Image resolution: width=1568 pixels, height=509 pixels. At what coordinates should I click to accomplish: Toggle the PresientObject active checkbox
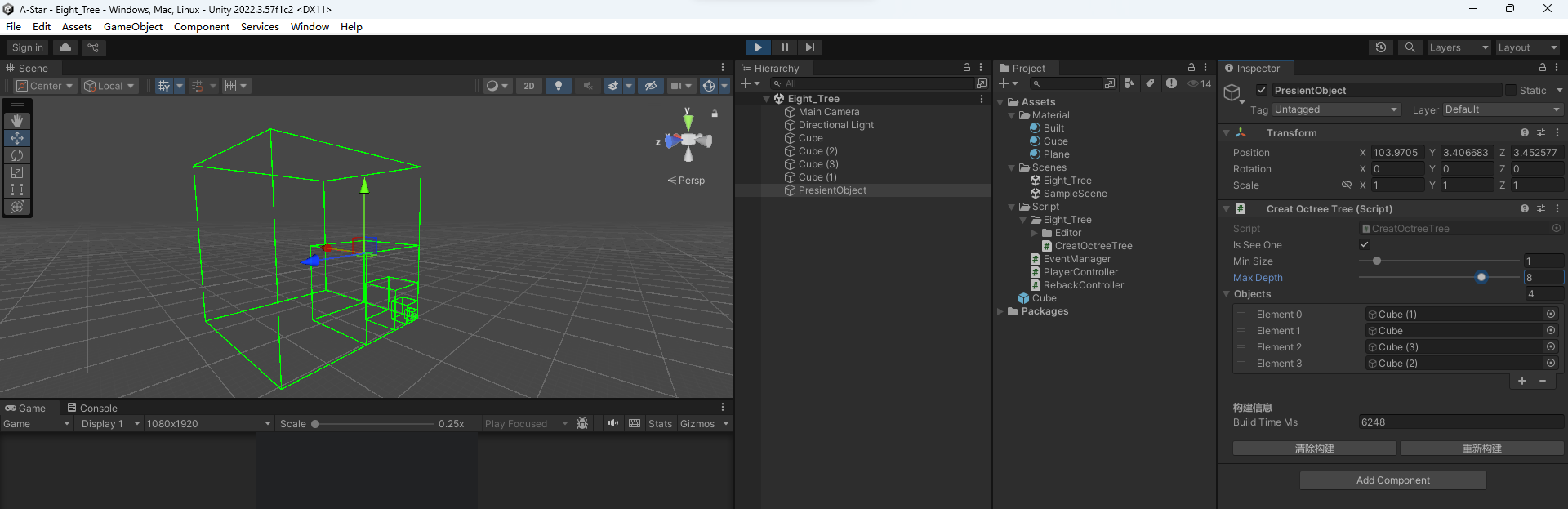1262,91
